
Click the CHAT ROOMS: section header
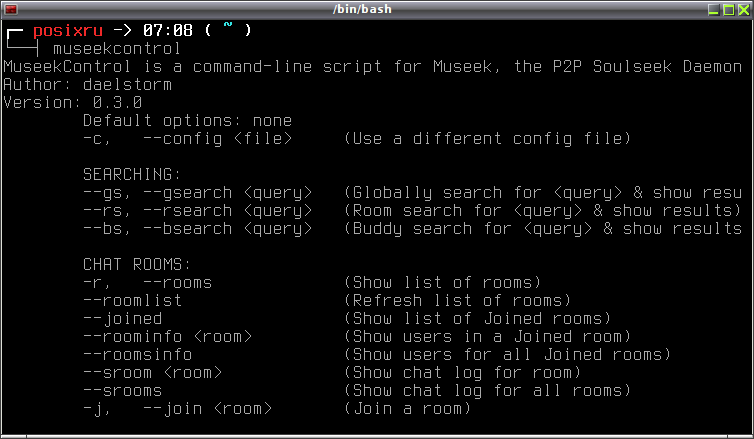coord(137,264)
